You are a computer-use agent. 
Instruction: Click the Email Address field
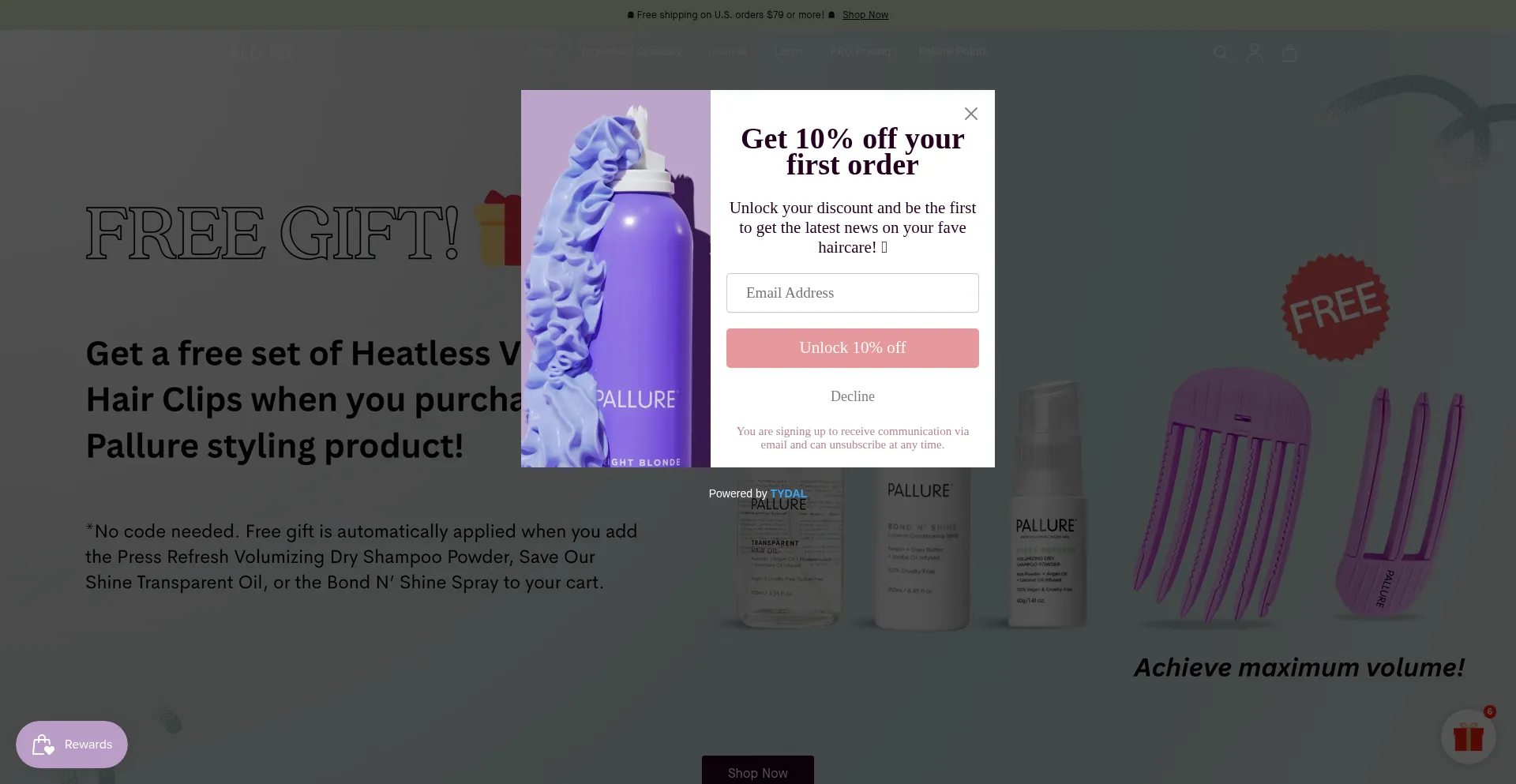(852, 293)
